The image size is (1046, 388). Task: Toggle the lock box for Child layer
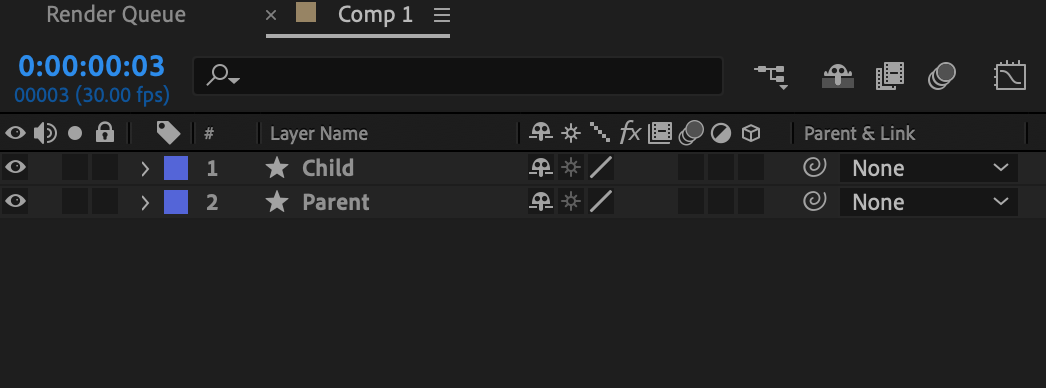click(105, 168)
